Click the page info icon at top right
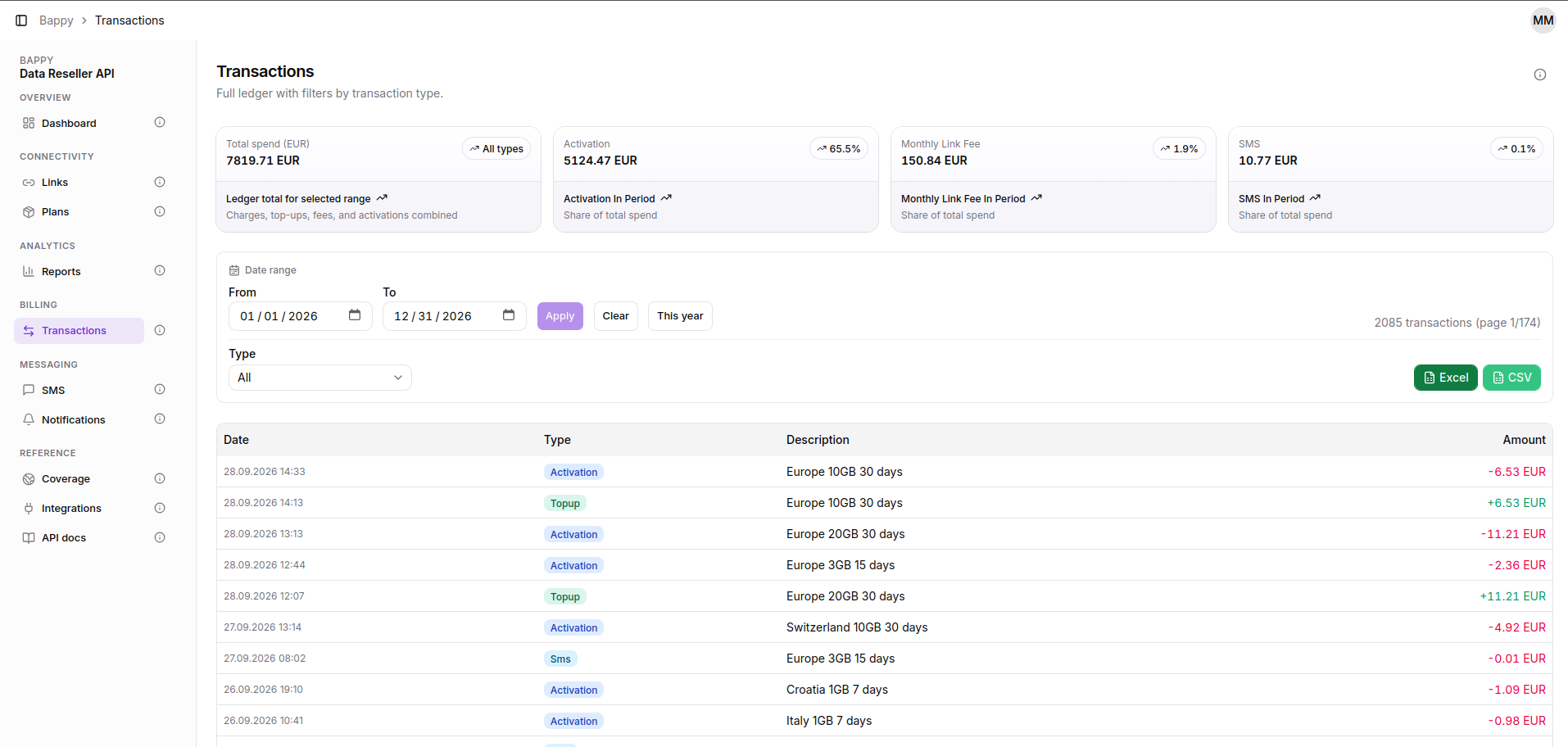The height and width of the screenshot is (747, 1568). (1540, 75)
